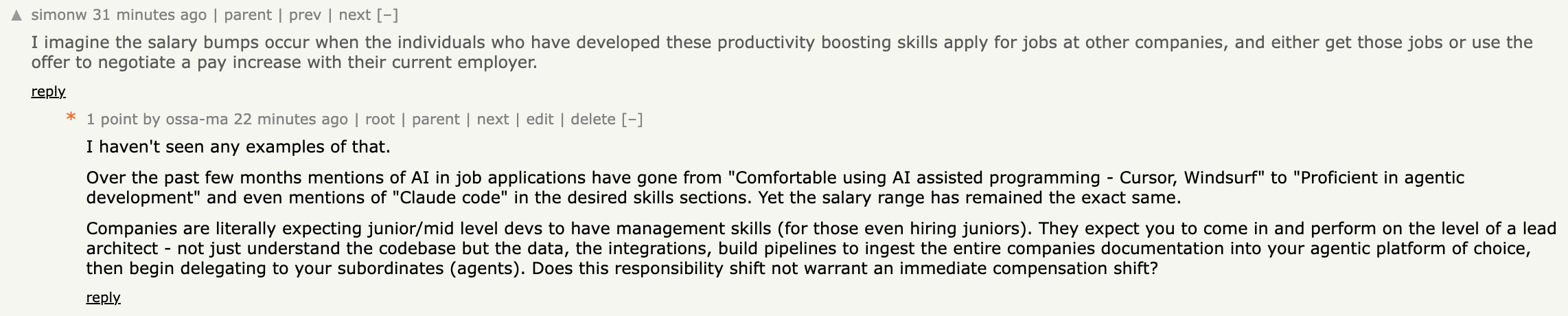Go to root of ossa-ma's comment

point(380,120)
